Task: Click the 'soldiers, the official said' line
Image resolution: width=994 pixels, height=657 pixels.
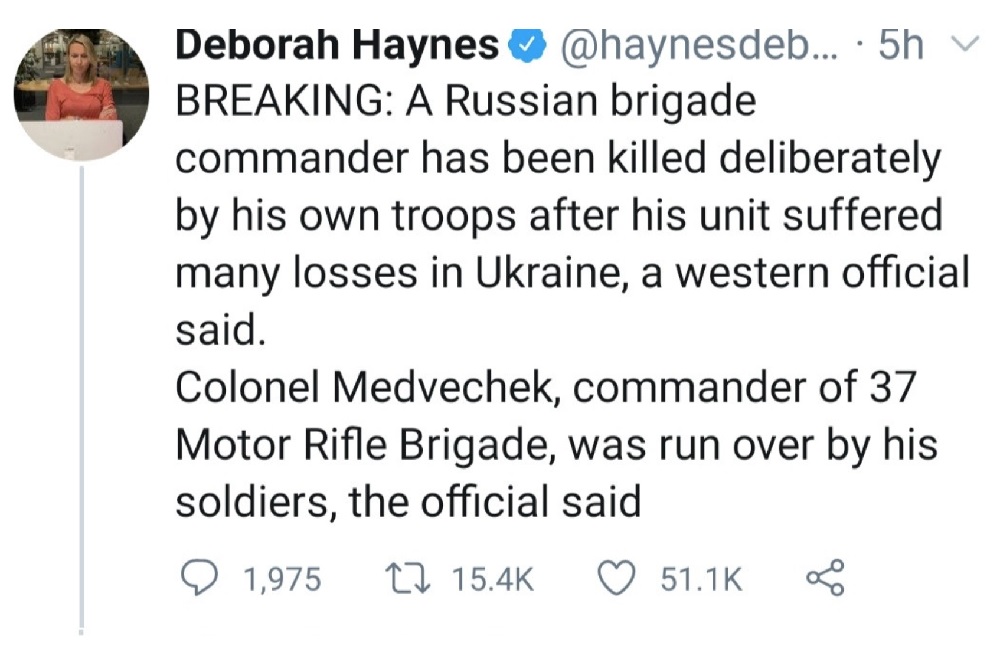Action: point(409,502)
